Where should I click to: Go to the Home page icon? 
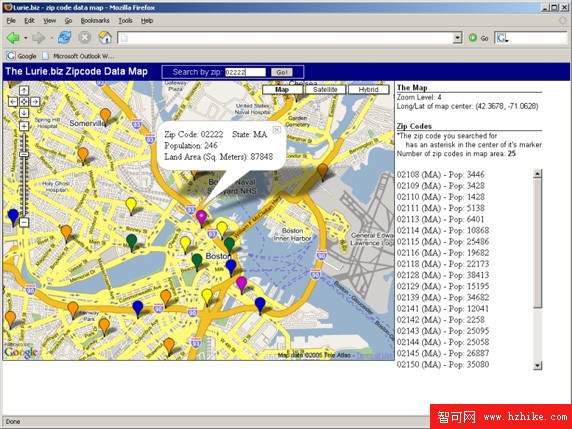tap(105, 38)
